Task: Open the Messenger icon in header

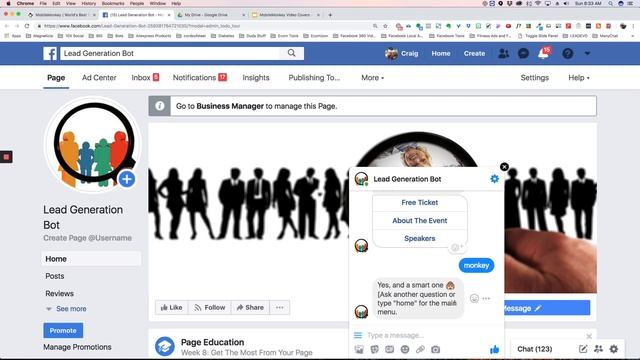Action: 523,53
